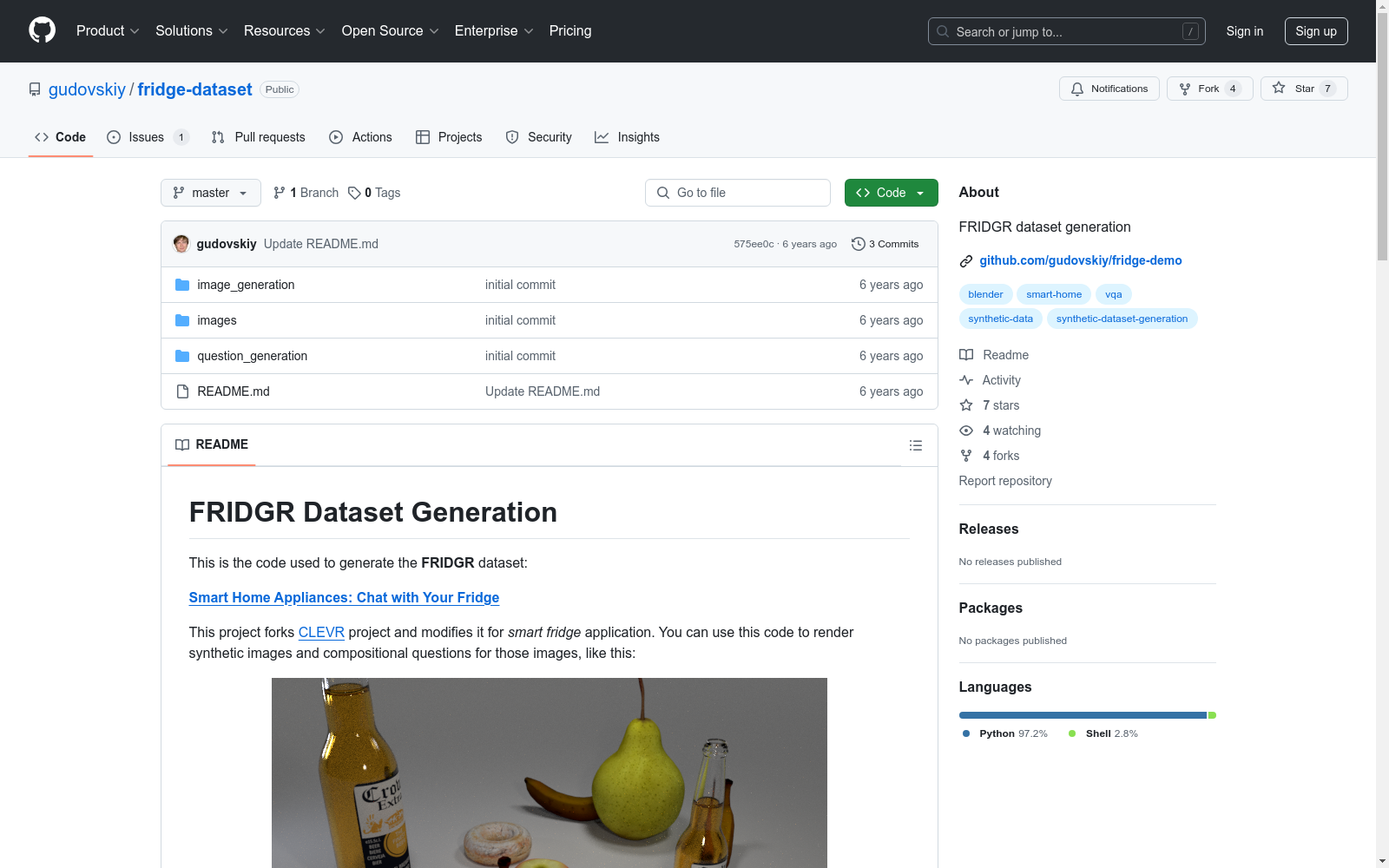Viewport: 1389px width, 868px height.
Task: Select the smart-home topic tag
Action: 1054,294
